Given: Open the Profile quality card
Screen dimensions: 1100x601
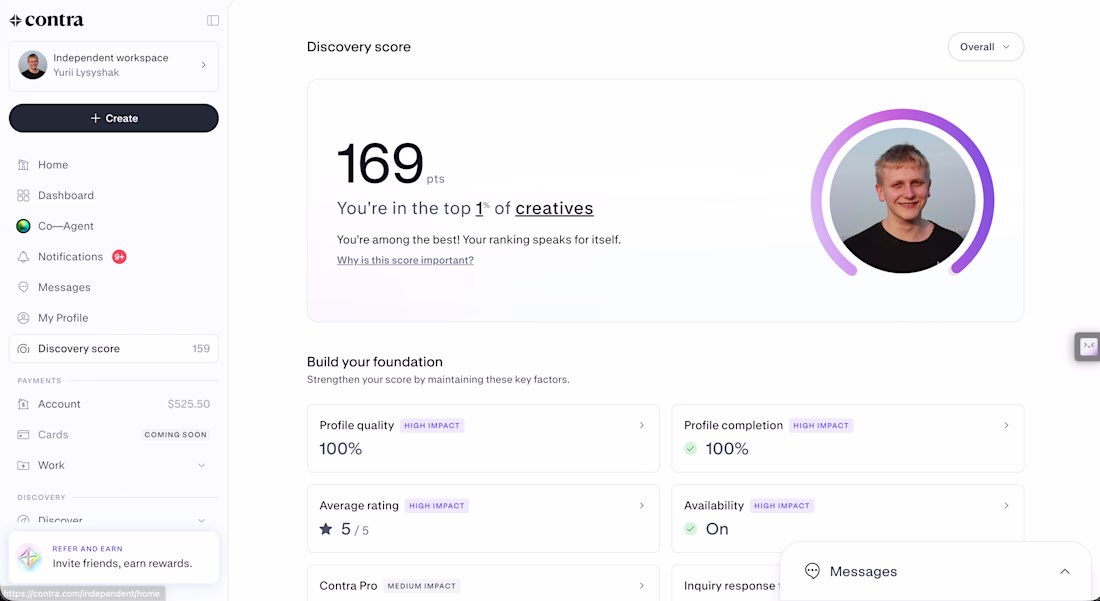Looking at the screenshot, I should click(x=483, y=438).
